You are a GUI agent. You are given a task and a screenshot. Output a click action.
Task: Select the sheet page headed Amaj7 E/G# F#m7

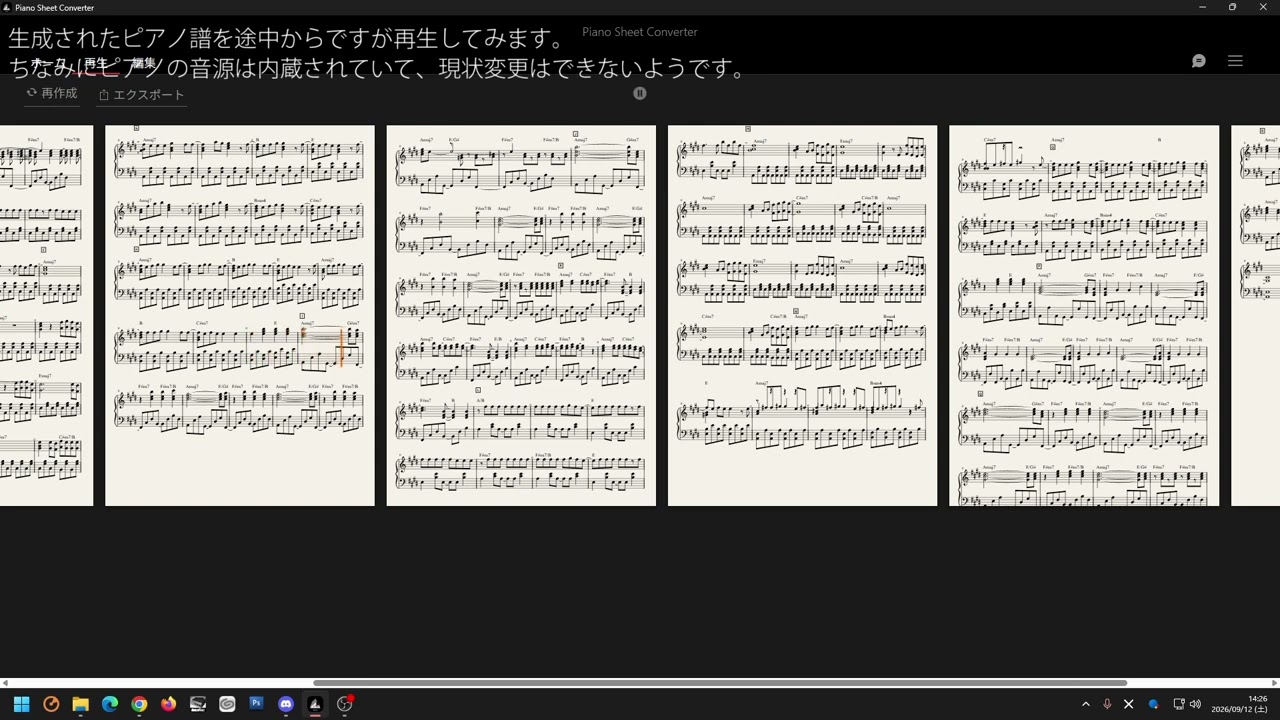pos(521,315)
